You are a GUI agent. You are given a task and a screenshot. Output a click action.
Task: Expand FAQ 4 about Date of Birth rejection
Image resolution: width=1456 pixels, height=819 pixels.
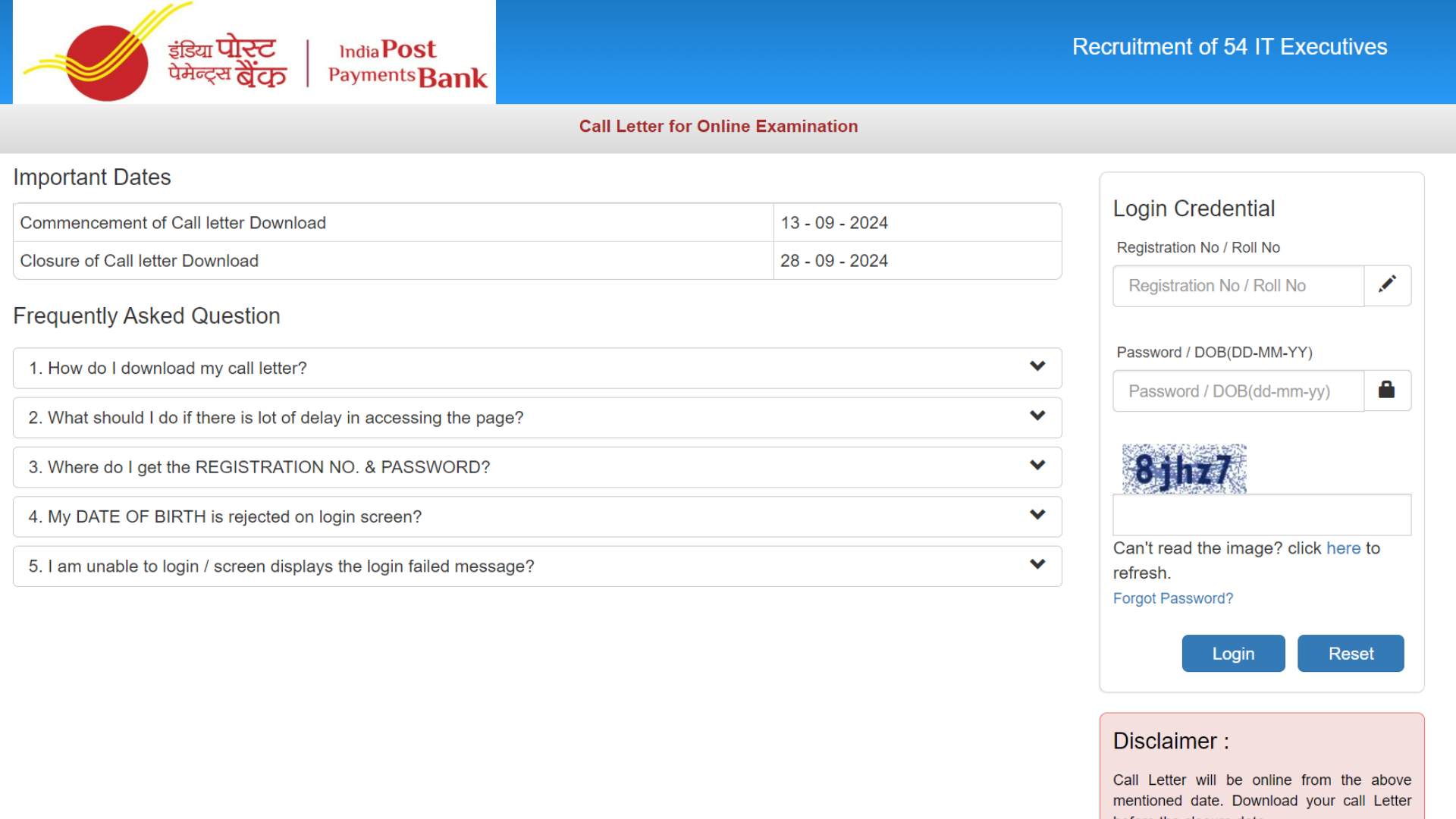538,516
